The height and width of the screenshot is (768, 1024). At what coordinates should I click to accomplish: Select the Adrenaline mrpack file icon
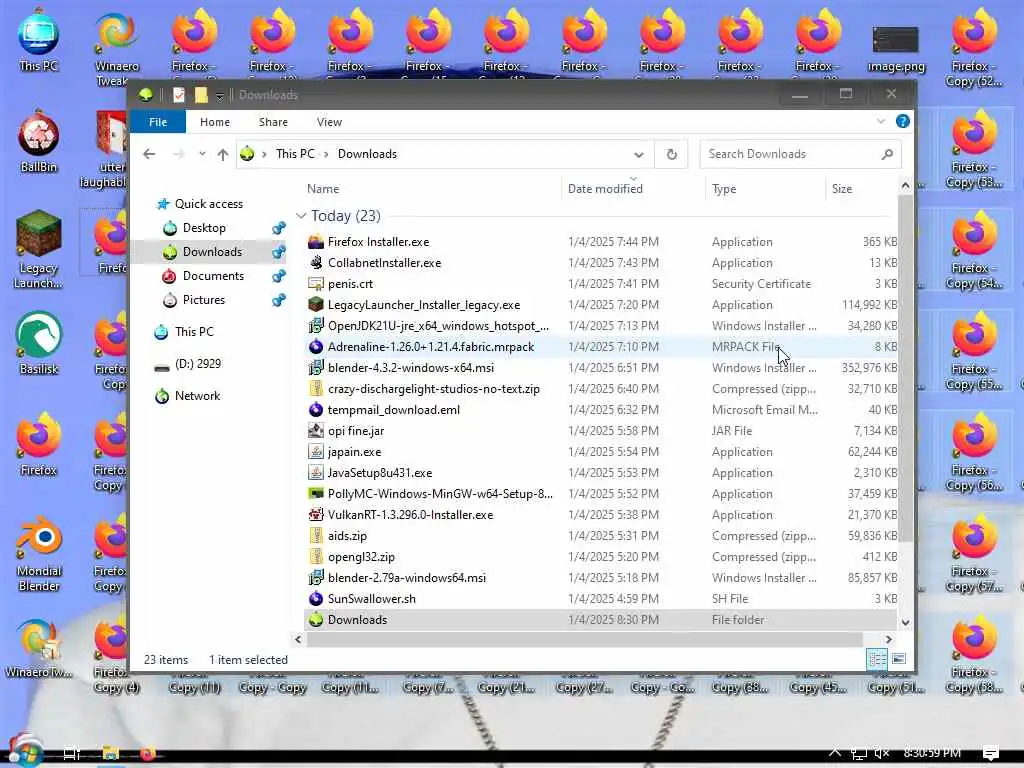(316, 347)
